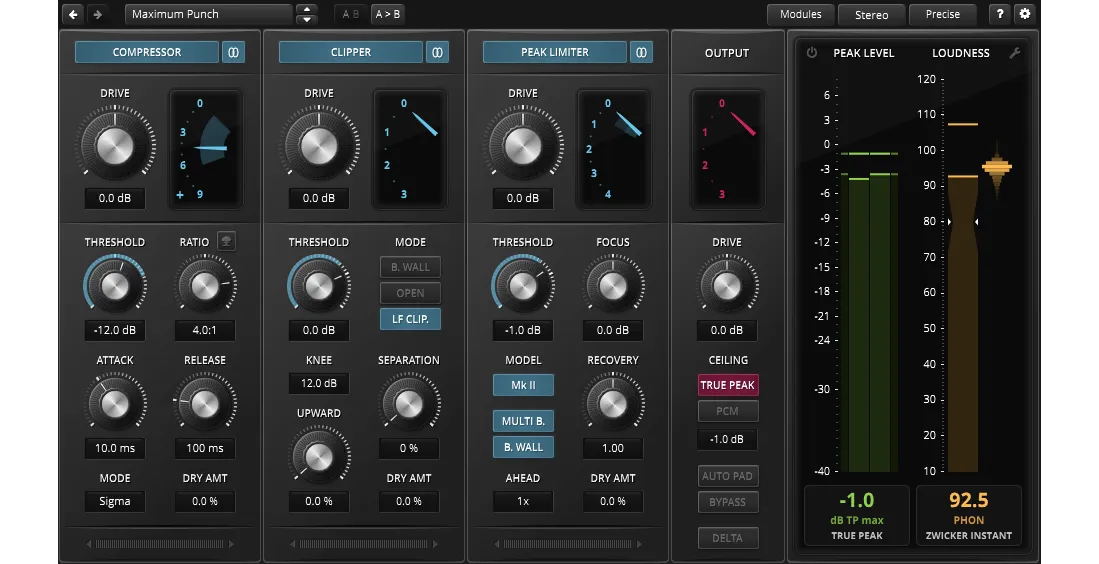The height and width of the screenshot is (564, 1099).
Task: Click the compressor scrollbar left arrow
Action: (x=89, y=544)
